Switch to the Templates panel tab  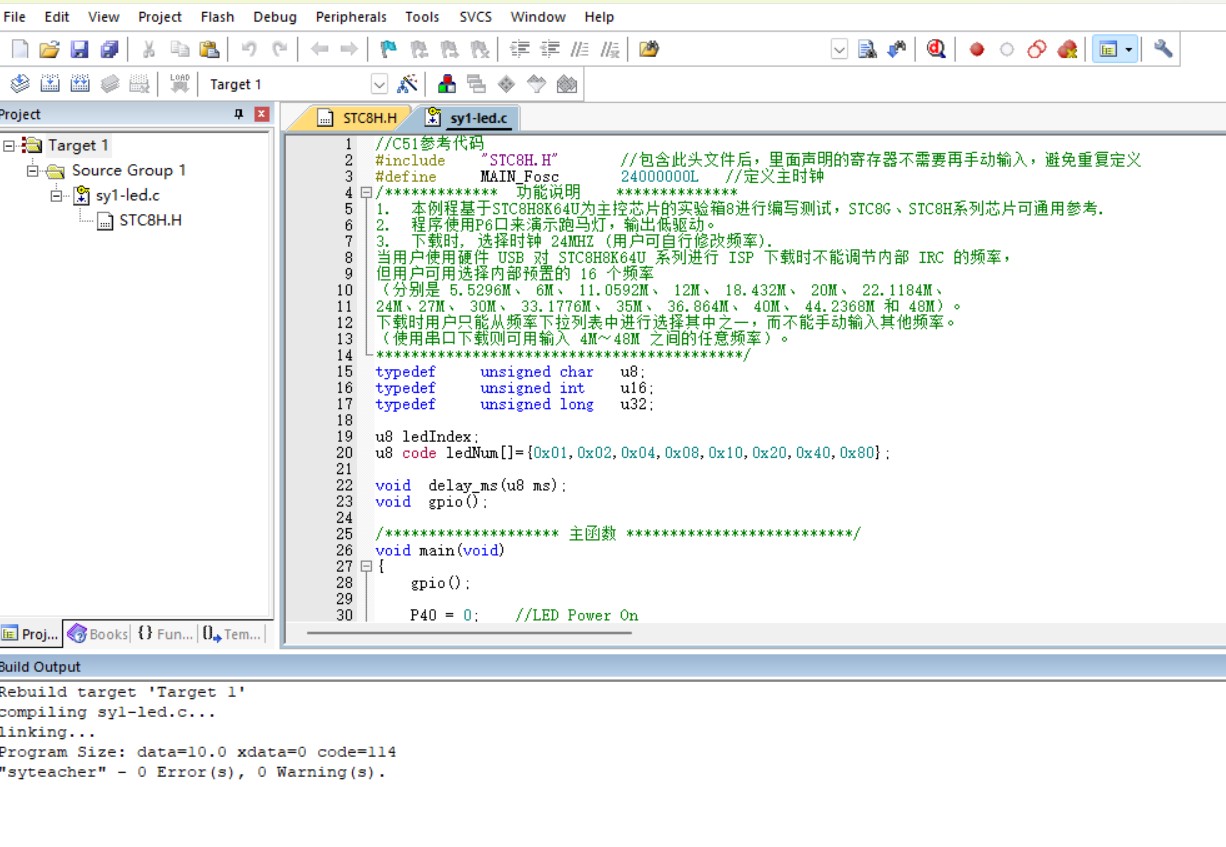click(231, 634)
